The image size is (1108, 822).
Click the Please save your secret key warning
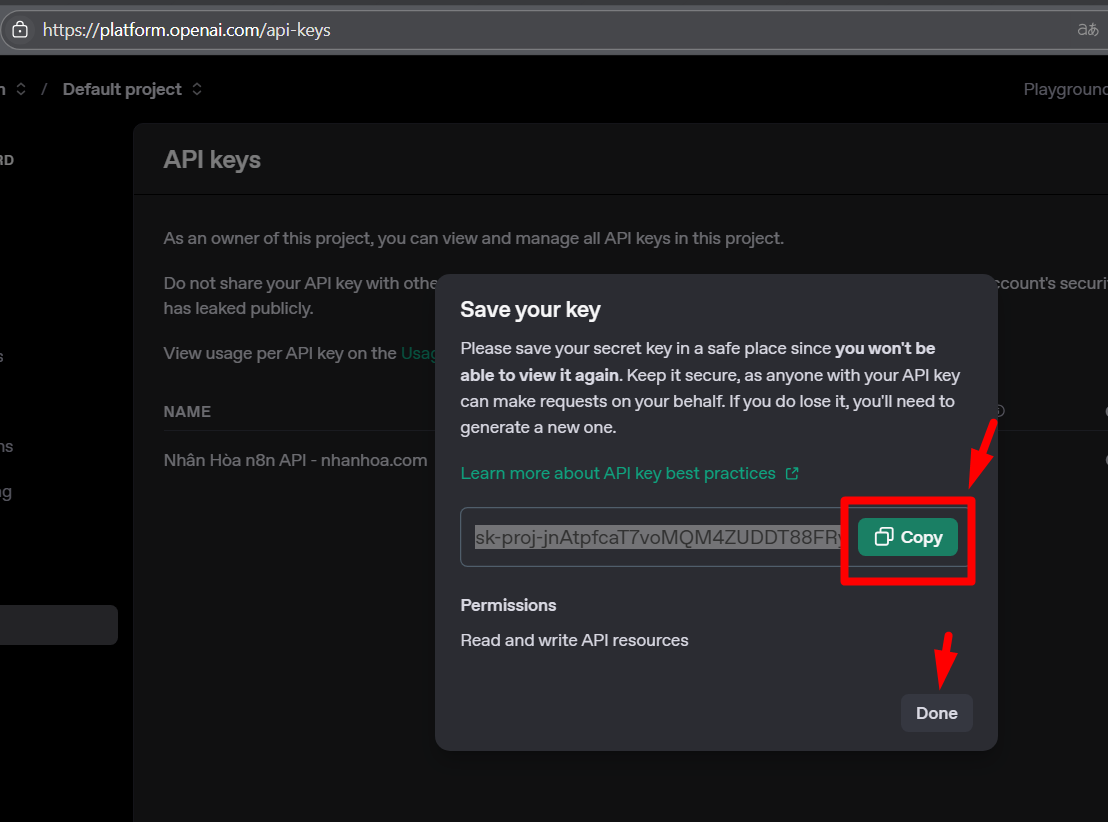tap(710, 388)
